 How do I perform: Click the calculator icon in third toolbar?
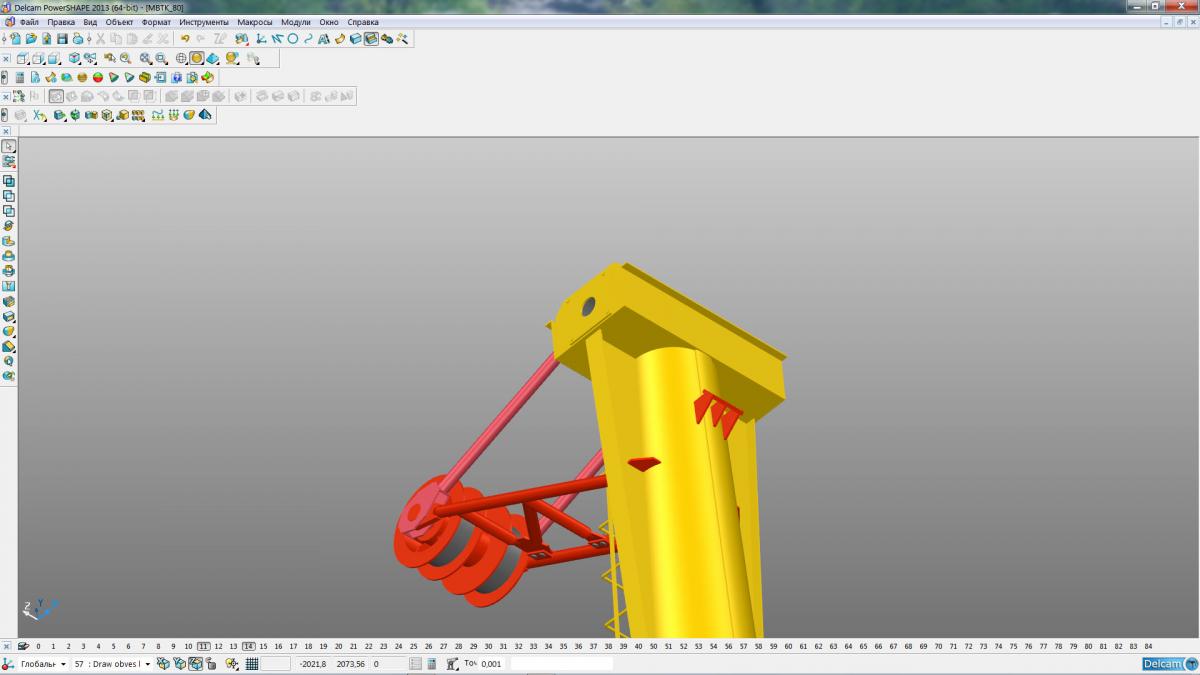click(20, 77)
